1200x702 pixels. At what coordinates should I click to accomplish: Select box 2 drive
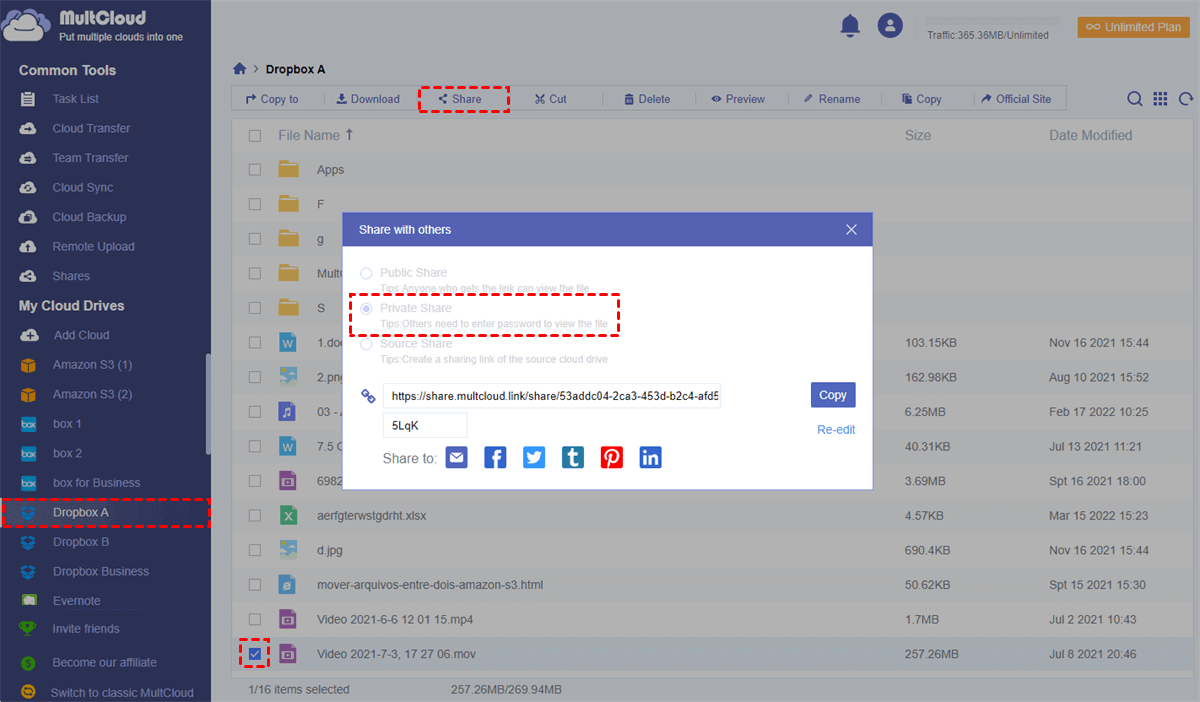tap(67, 453)
